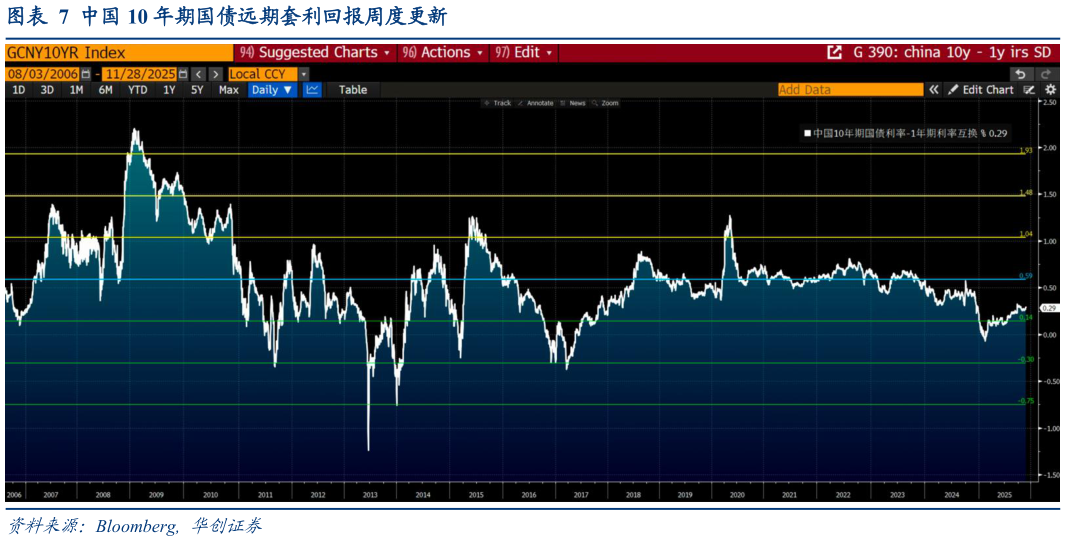Collapse panel with double chevron icon
Screen dimensions: 1066x541
[x=934, y=90]
